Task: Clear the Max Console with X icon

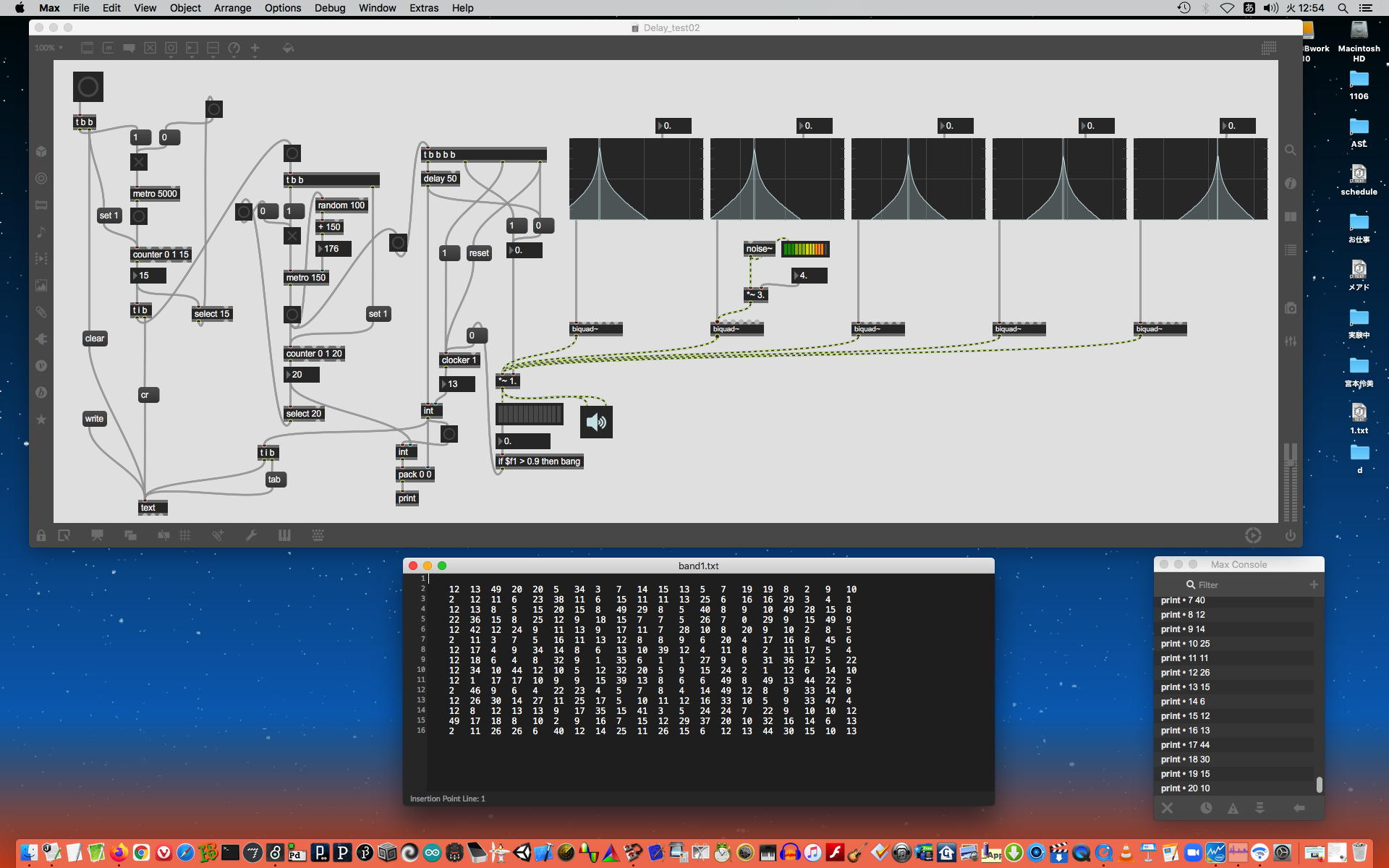Action: 1167,808
